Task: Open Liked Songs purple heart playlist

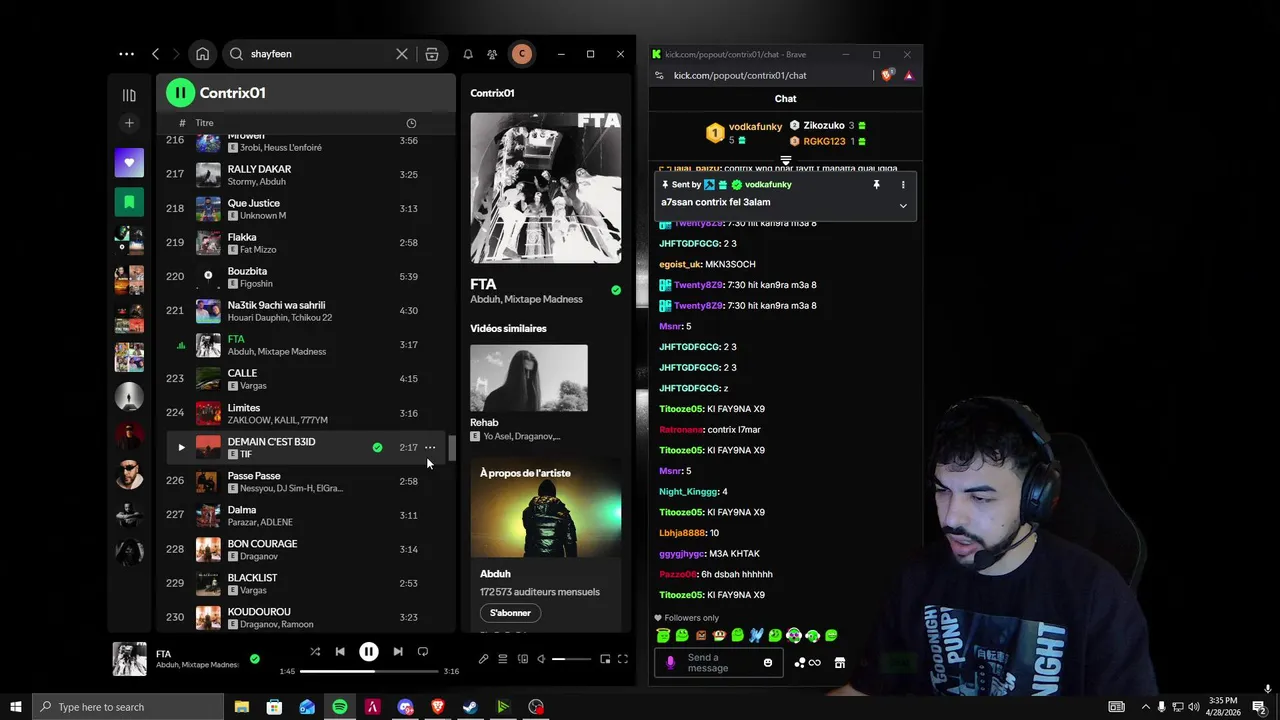Action: [x=129, y=162]
